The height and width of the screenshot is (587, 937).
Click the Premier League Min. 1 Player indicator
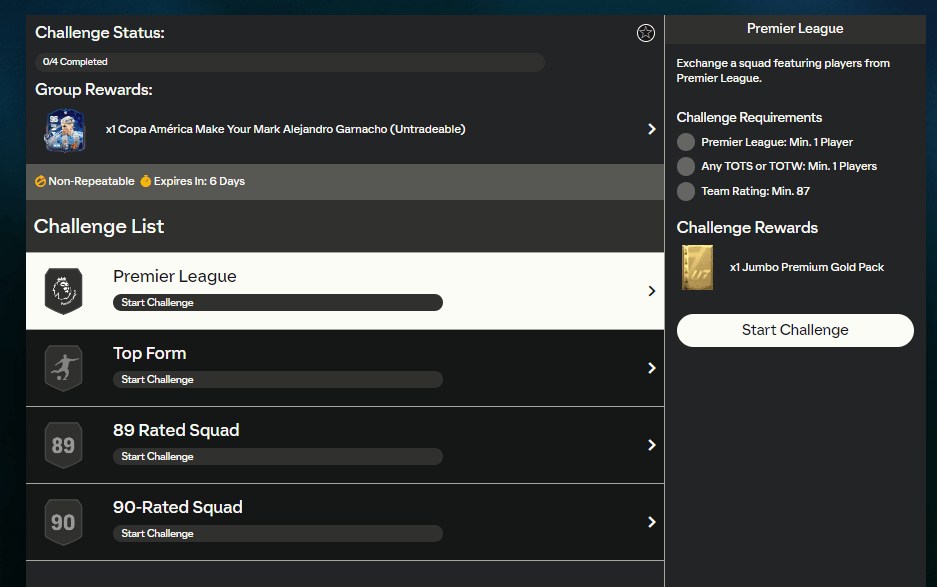(686, 142)
